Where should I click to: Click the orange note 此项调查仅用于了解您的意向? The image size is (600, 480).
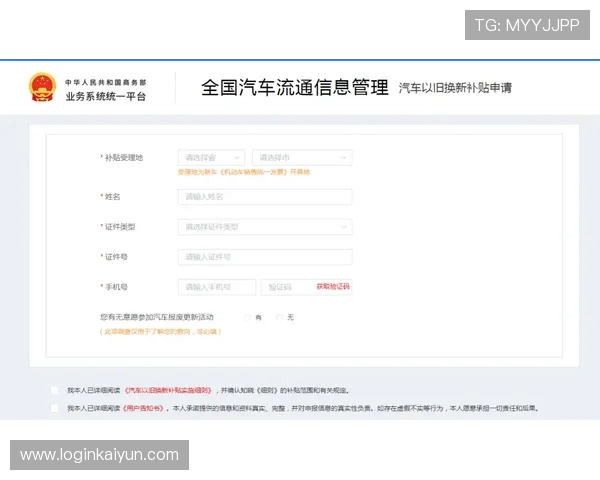coord(160,332)
